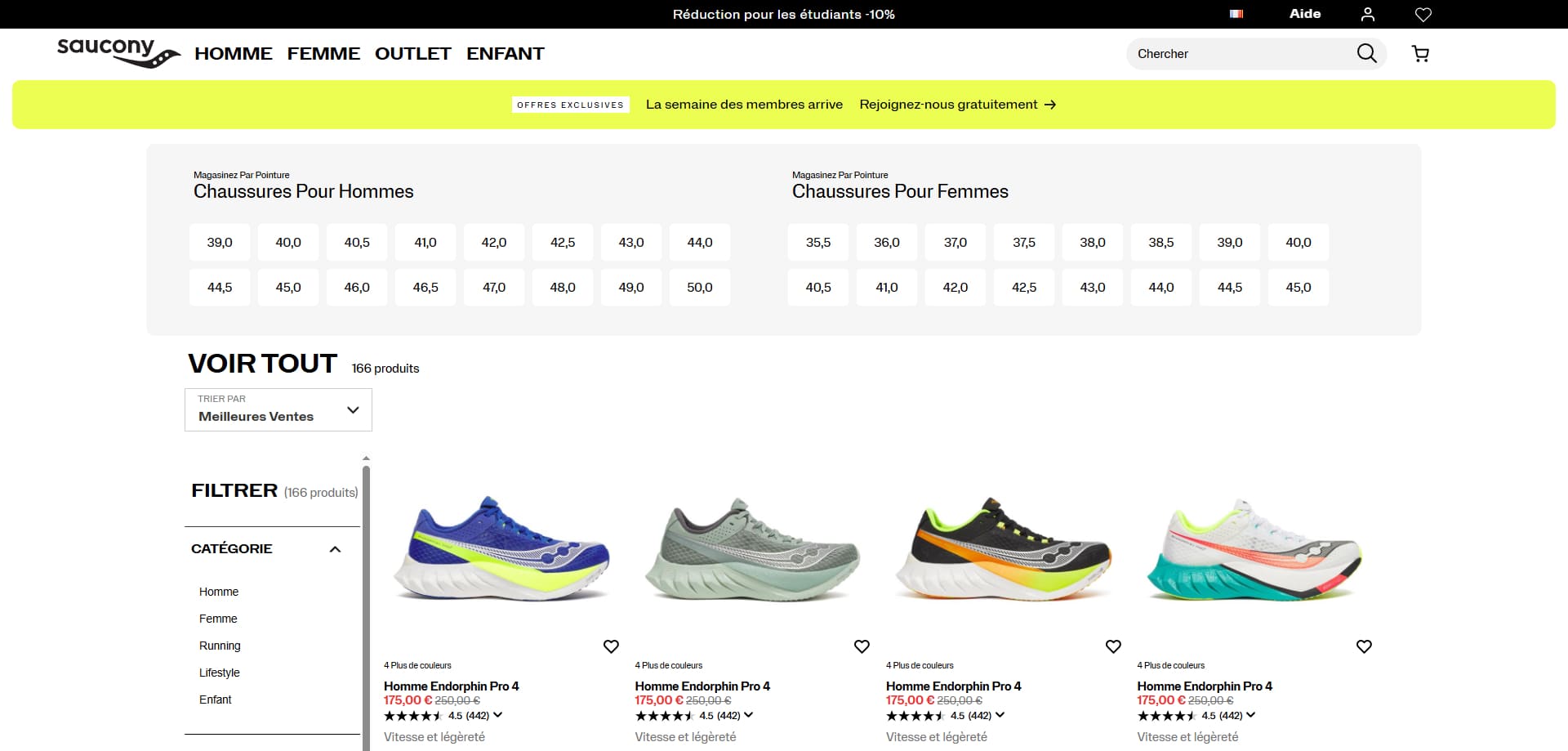This screenshot has height=751, width=1568.
Task: Click Rejoignez-nous gratuitement link
Action: [x=958, y=105]
